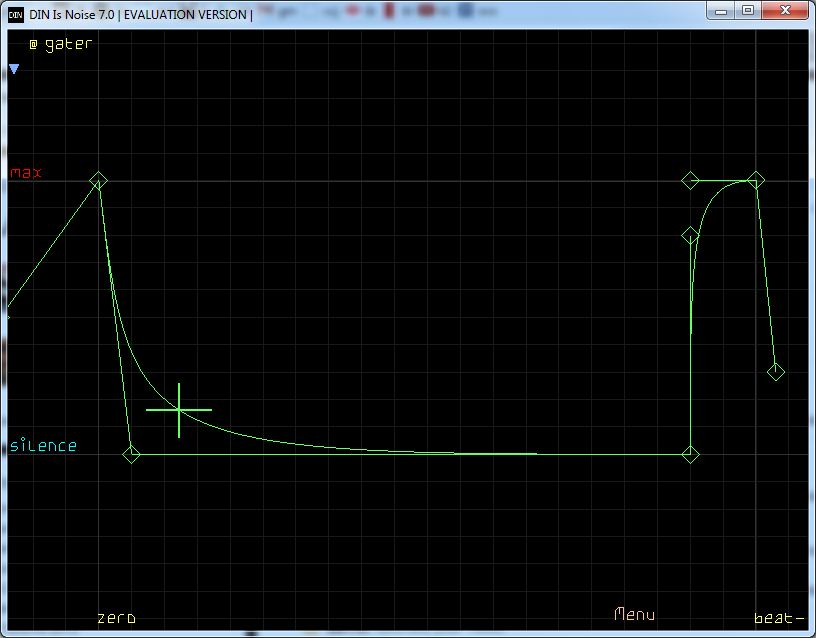
Task: Open the Menu at the bottom
Action: (x=634, y=614)
